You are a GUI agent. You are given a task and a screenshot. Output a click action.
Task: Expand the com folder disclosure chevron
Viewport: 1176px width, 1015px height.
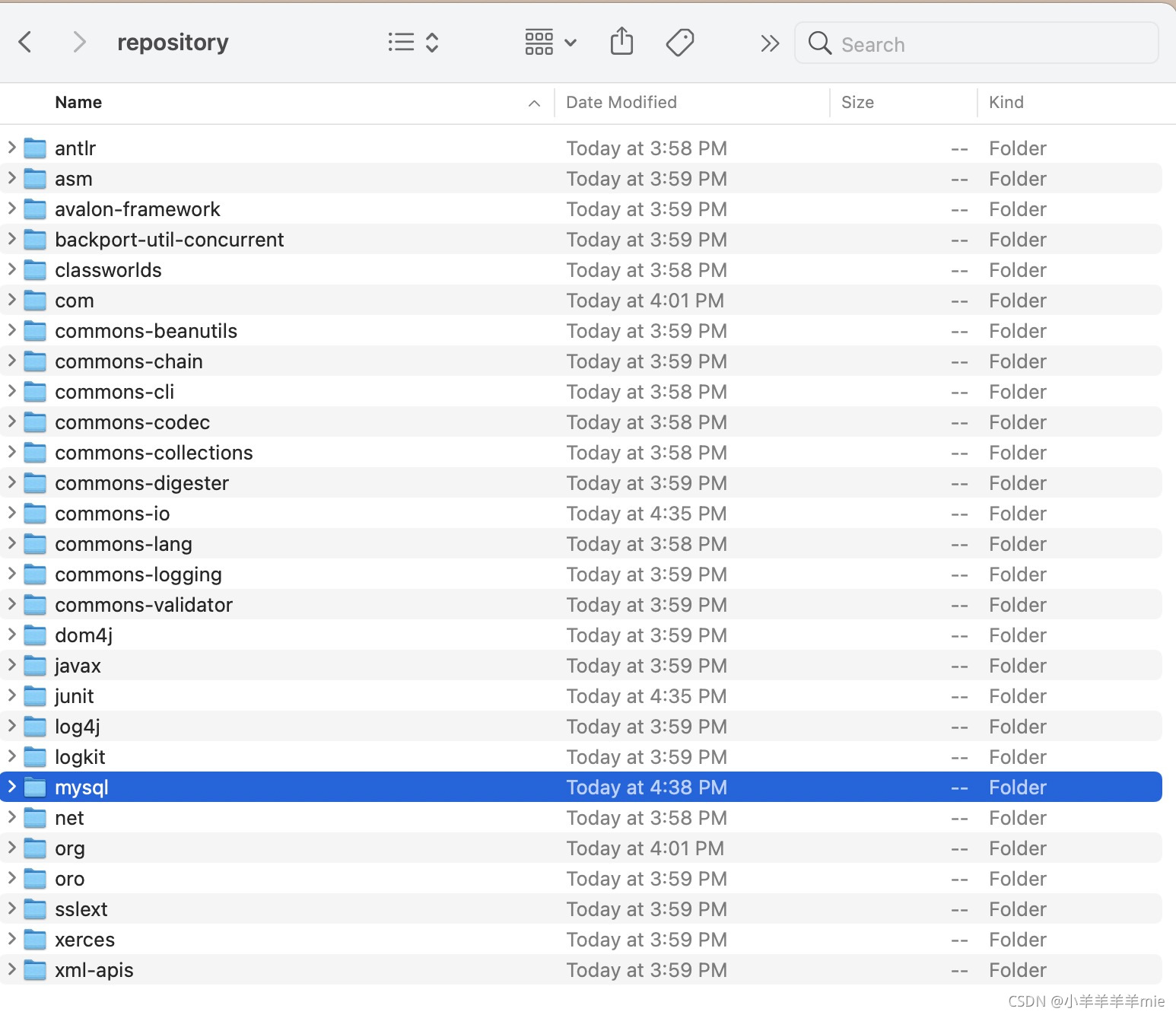point(11,299)
